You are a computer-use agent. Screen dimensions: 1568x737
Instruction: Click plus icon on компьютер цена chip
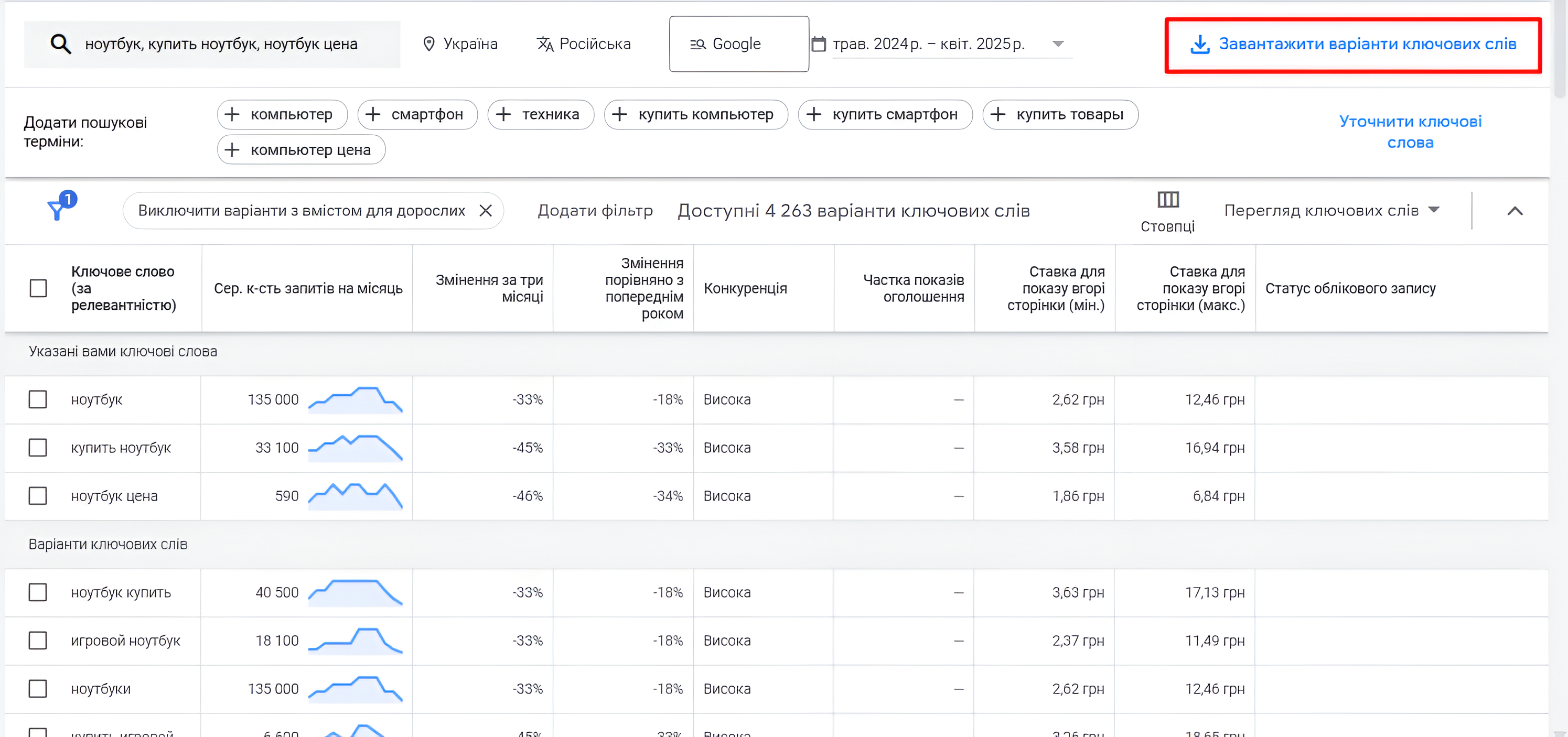tap(232, 150)
